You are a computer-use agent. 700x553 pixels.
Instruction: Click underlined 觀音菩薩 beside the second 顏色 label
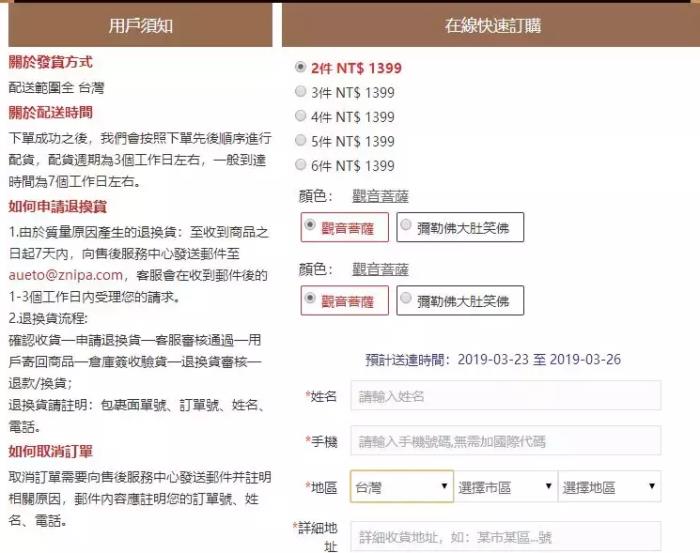pyautogui.click(x=380, y=269)
